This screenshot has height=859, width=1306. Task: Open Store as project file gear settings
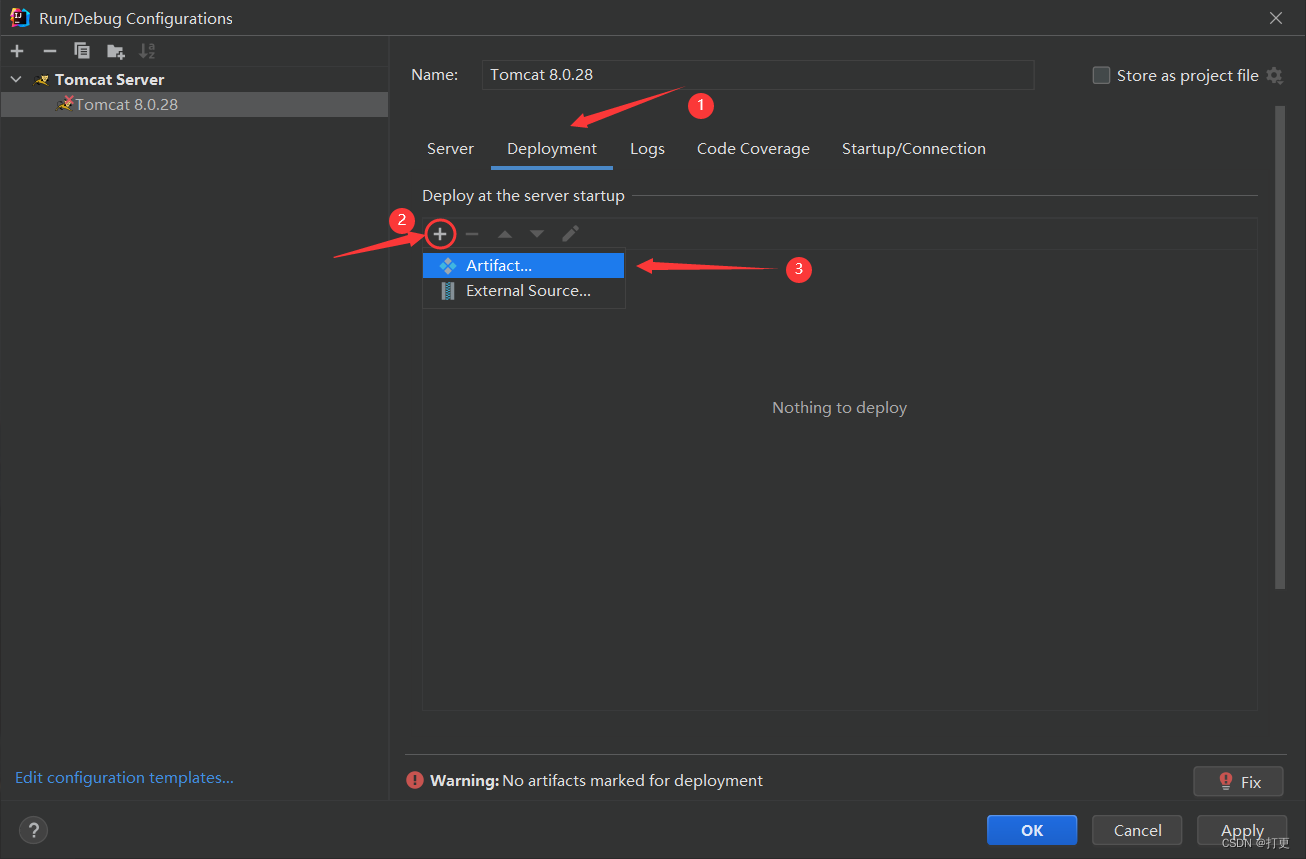pyautogui.click(x=1274, y=75)
